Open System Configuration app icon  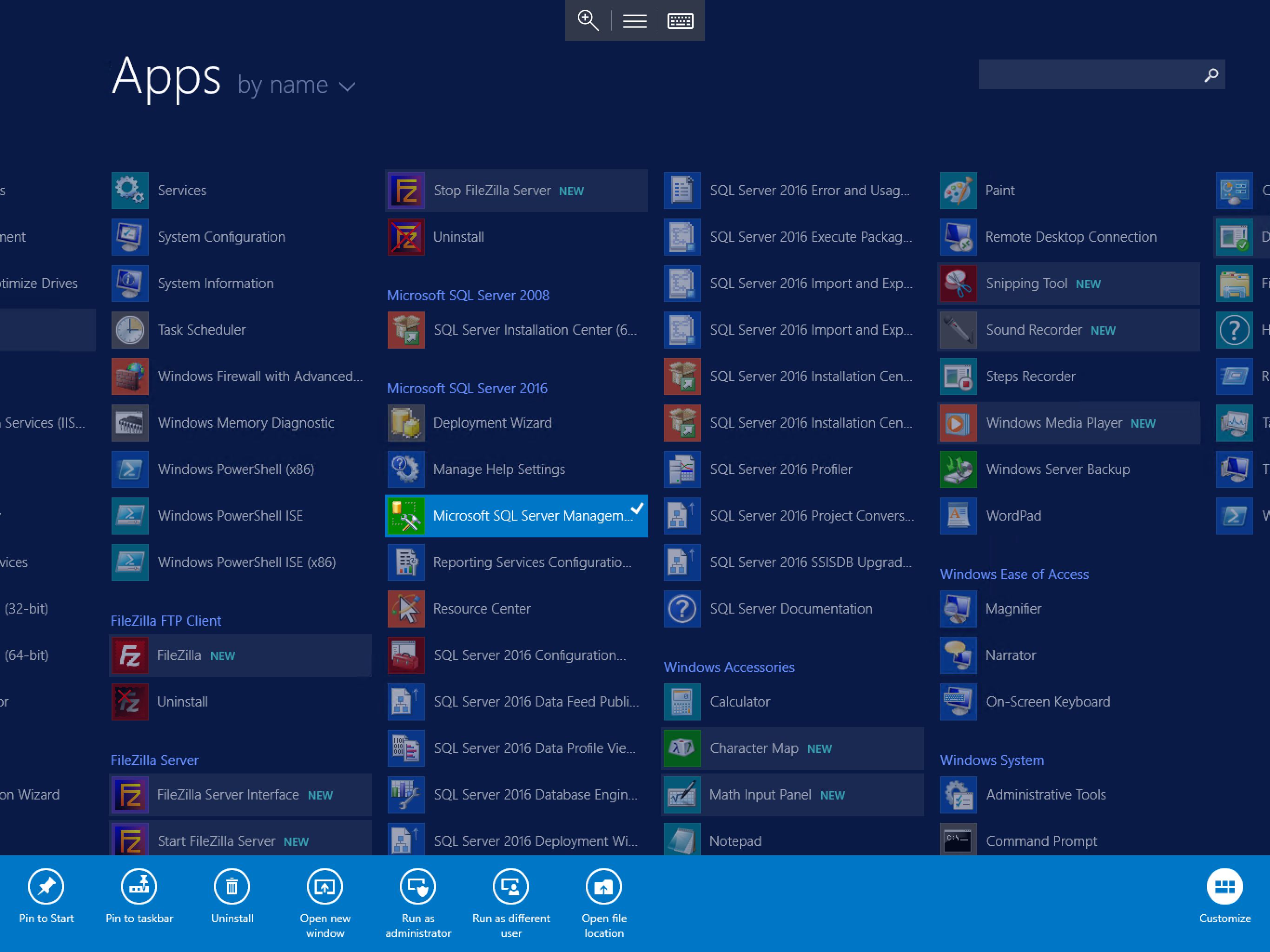[x=130, y=237]
